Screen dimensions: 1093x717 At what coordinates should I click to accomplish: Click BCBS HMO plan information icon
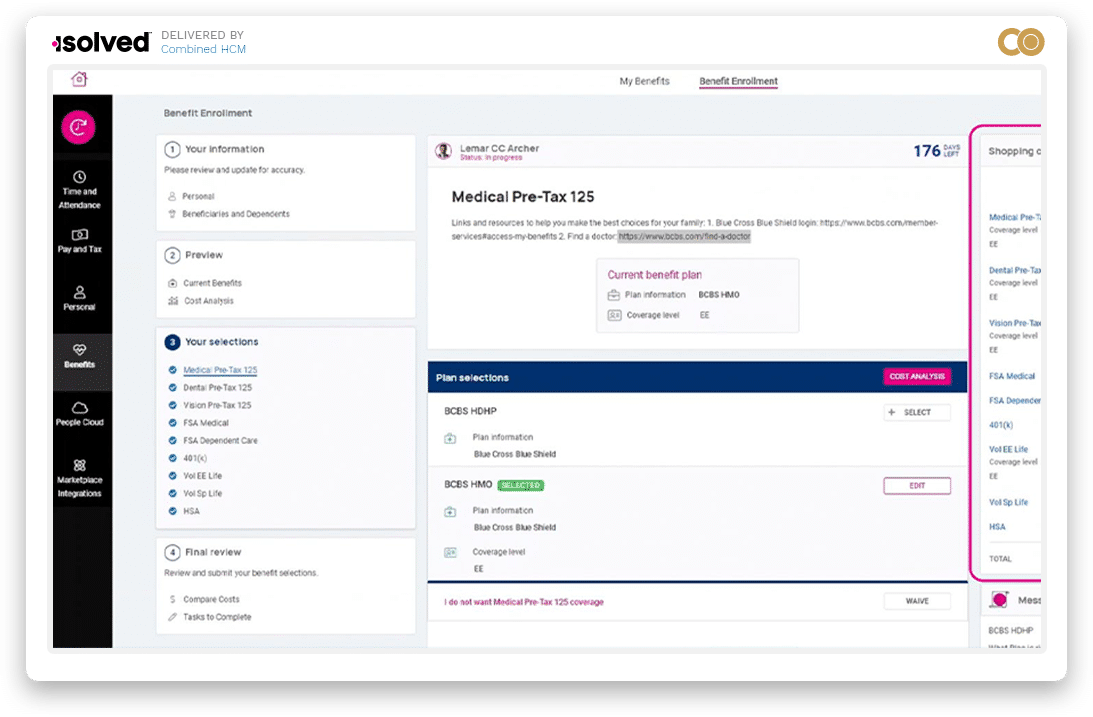[450, 511]
